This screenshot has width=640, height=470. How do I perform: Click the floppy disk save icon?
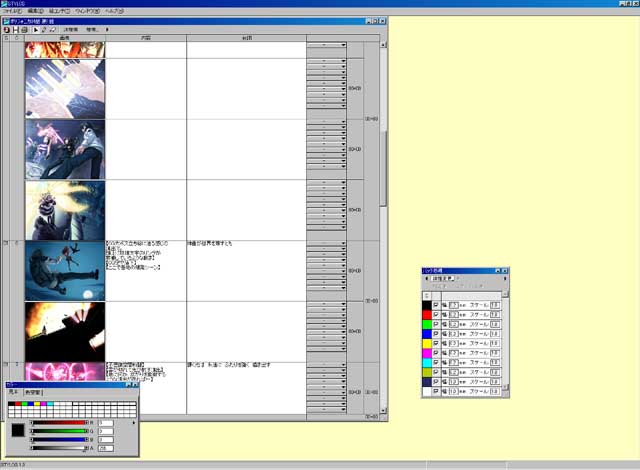pyautogui.click(x=16, y=30)
